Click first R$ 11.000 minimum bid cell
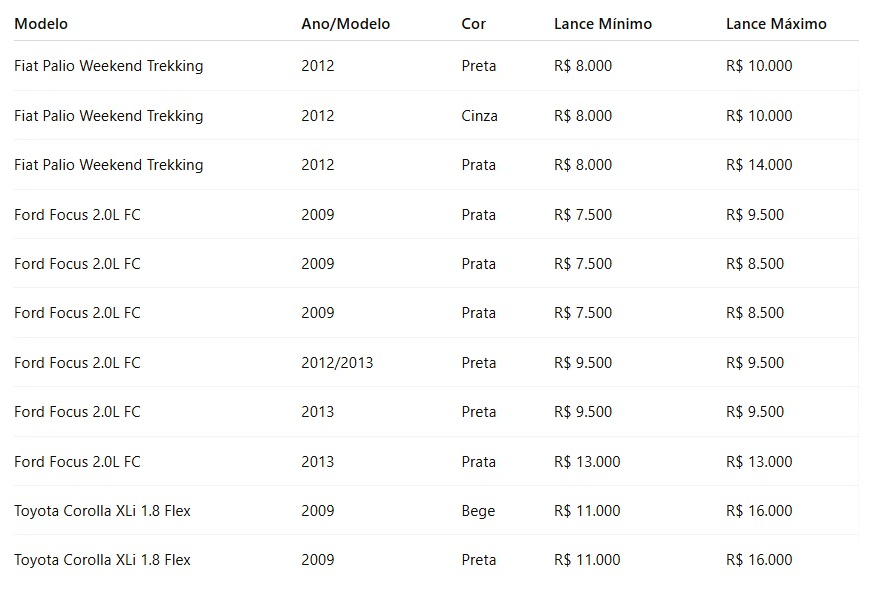869x596 pixels. 587,511
